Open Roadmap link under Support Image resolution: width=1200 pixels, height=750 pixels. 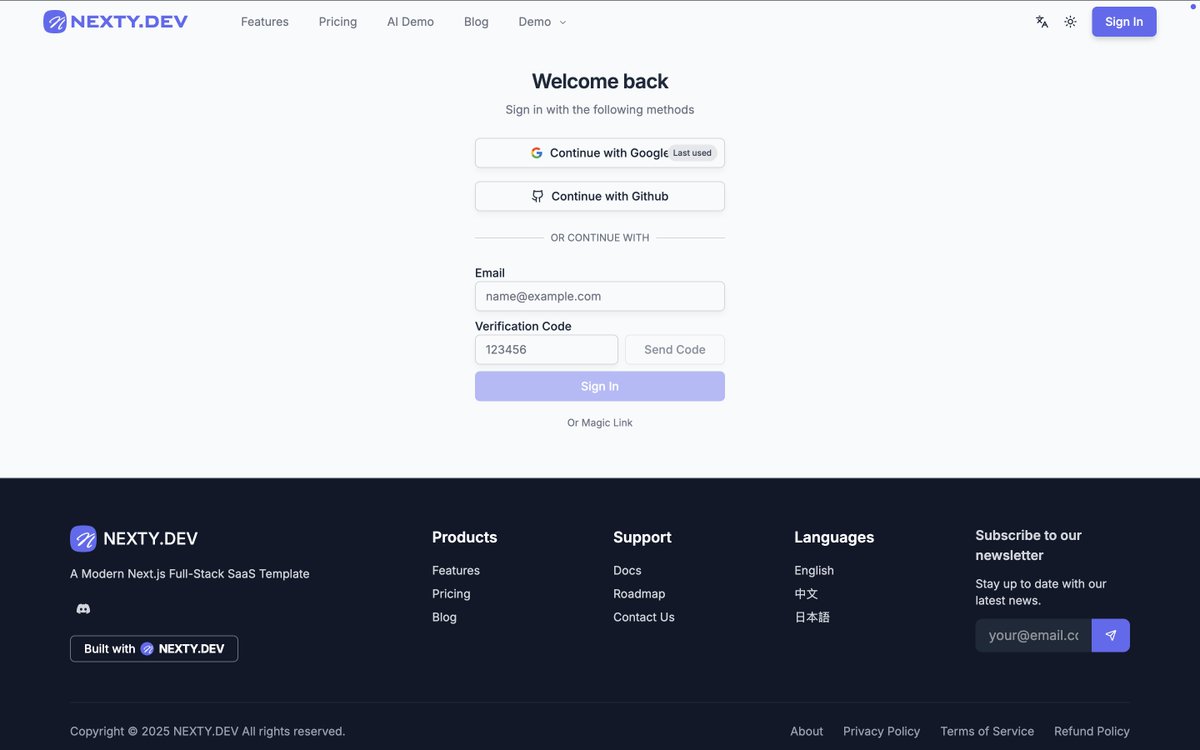[x=639, y=594]
